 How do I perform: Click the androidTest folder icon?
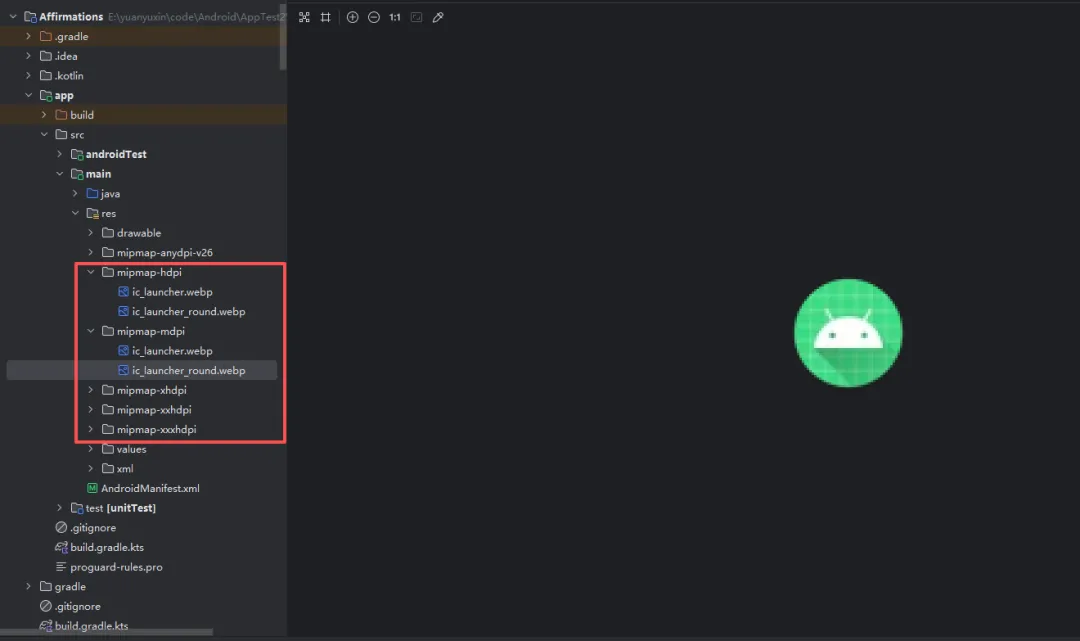click(x=77, y=154)
